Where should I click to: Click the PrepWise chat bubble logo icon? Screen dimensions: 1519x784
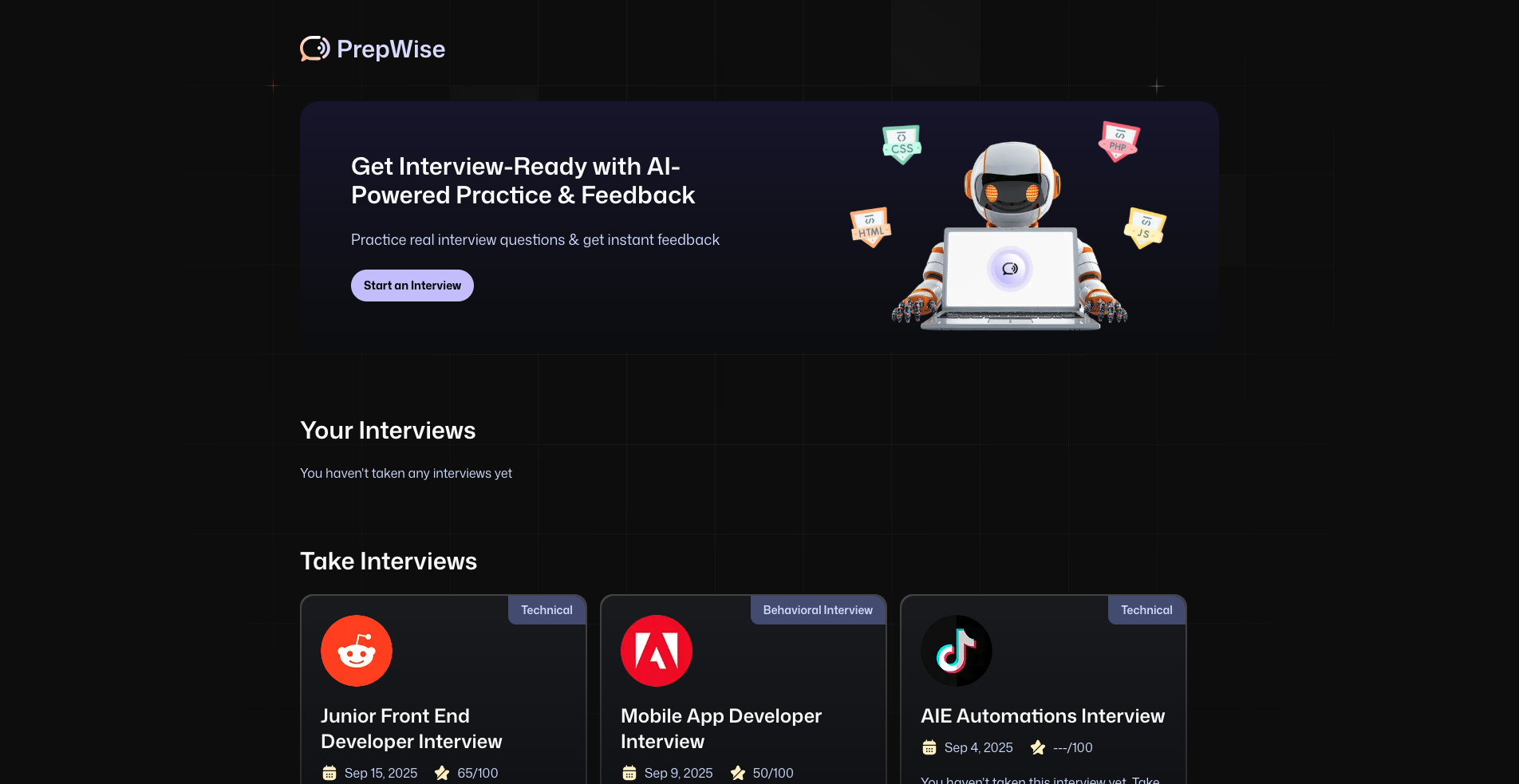click(x=315, y=49)
